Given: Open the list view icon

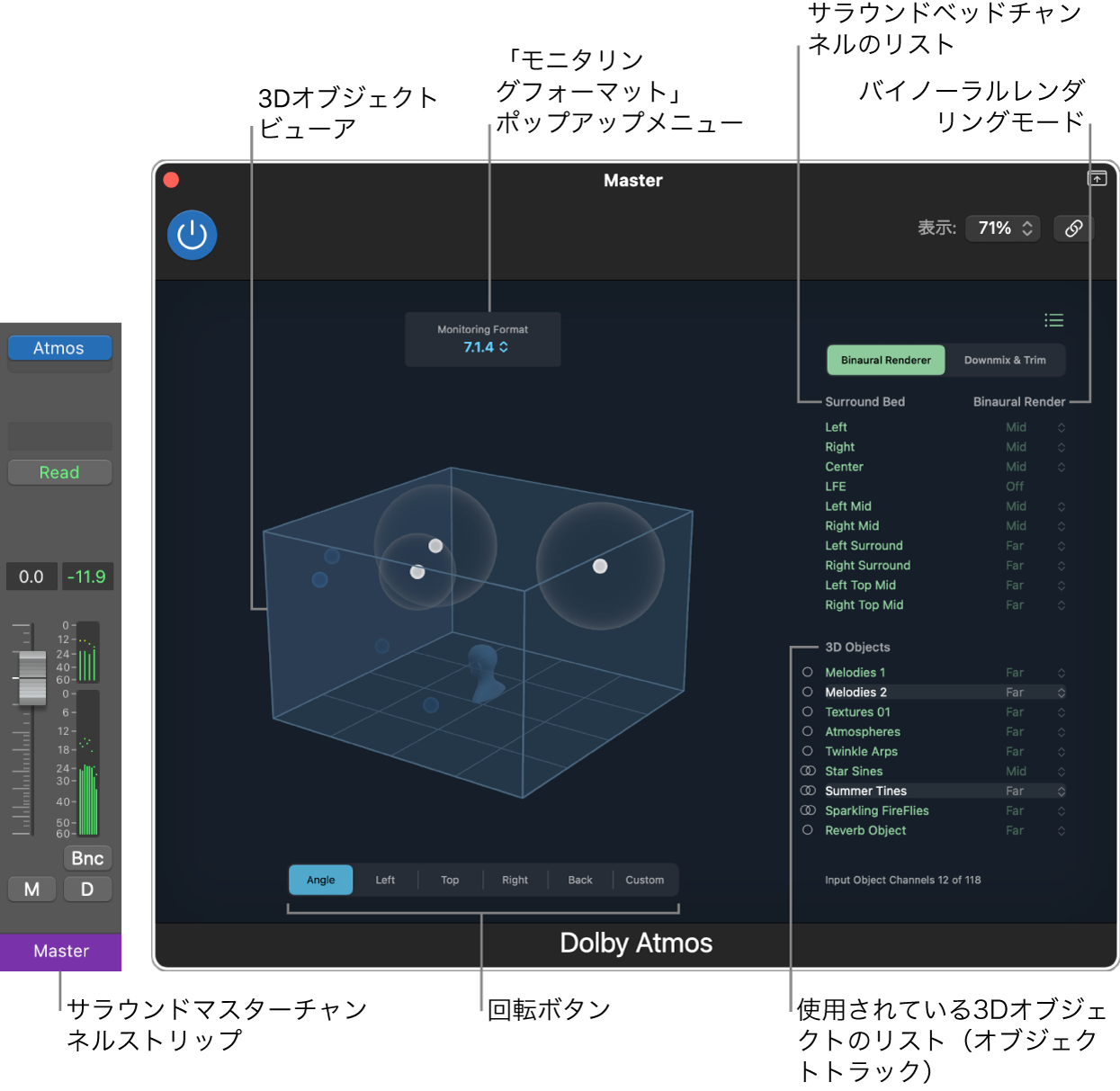Looking at the screenshot, I should 1053,320.
